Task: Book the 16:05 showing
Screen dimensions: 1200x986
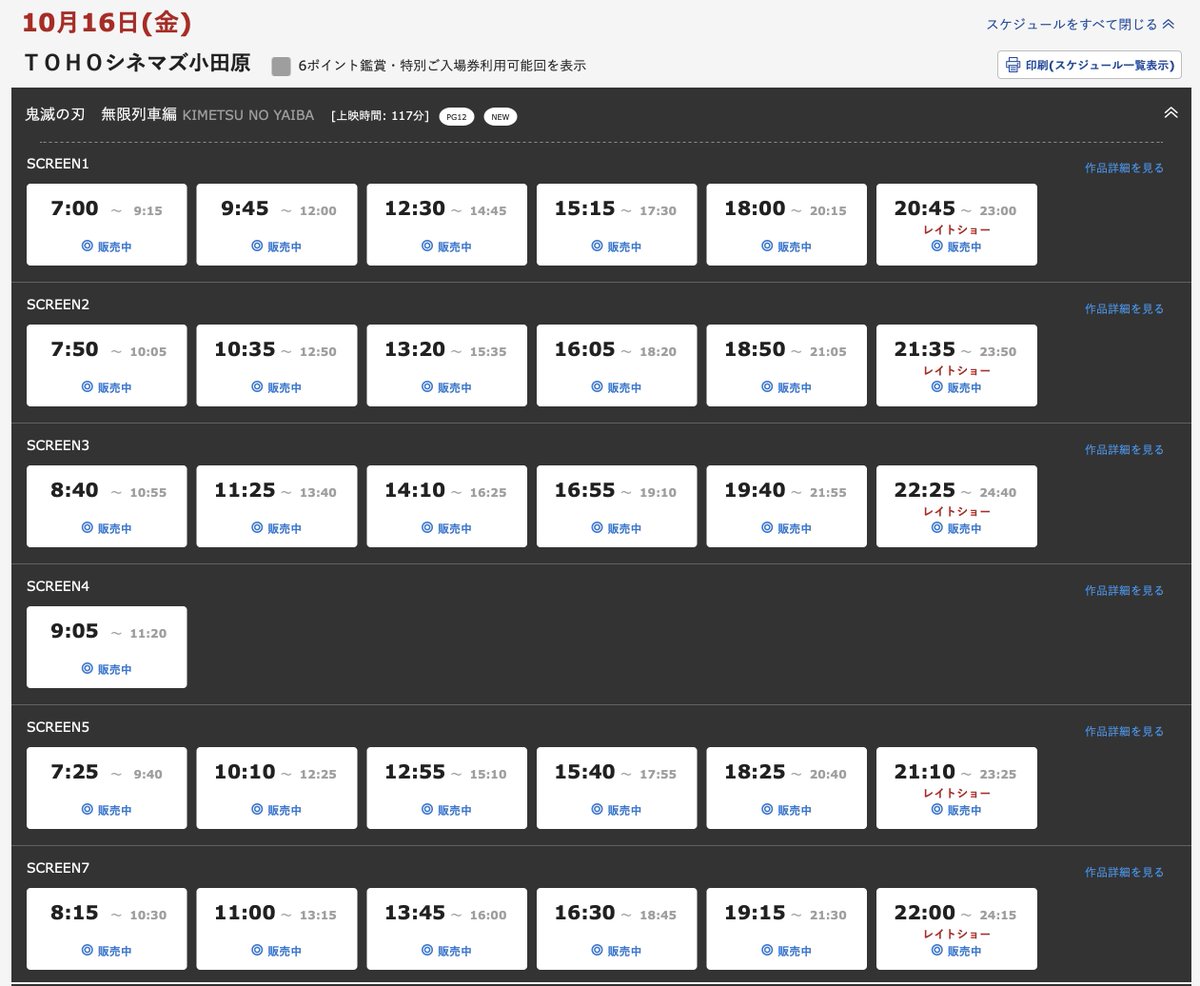Action: (617, 366)
